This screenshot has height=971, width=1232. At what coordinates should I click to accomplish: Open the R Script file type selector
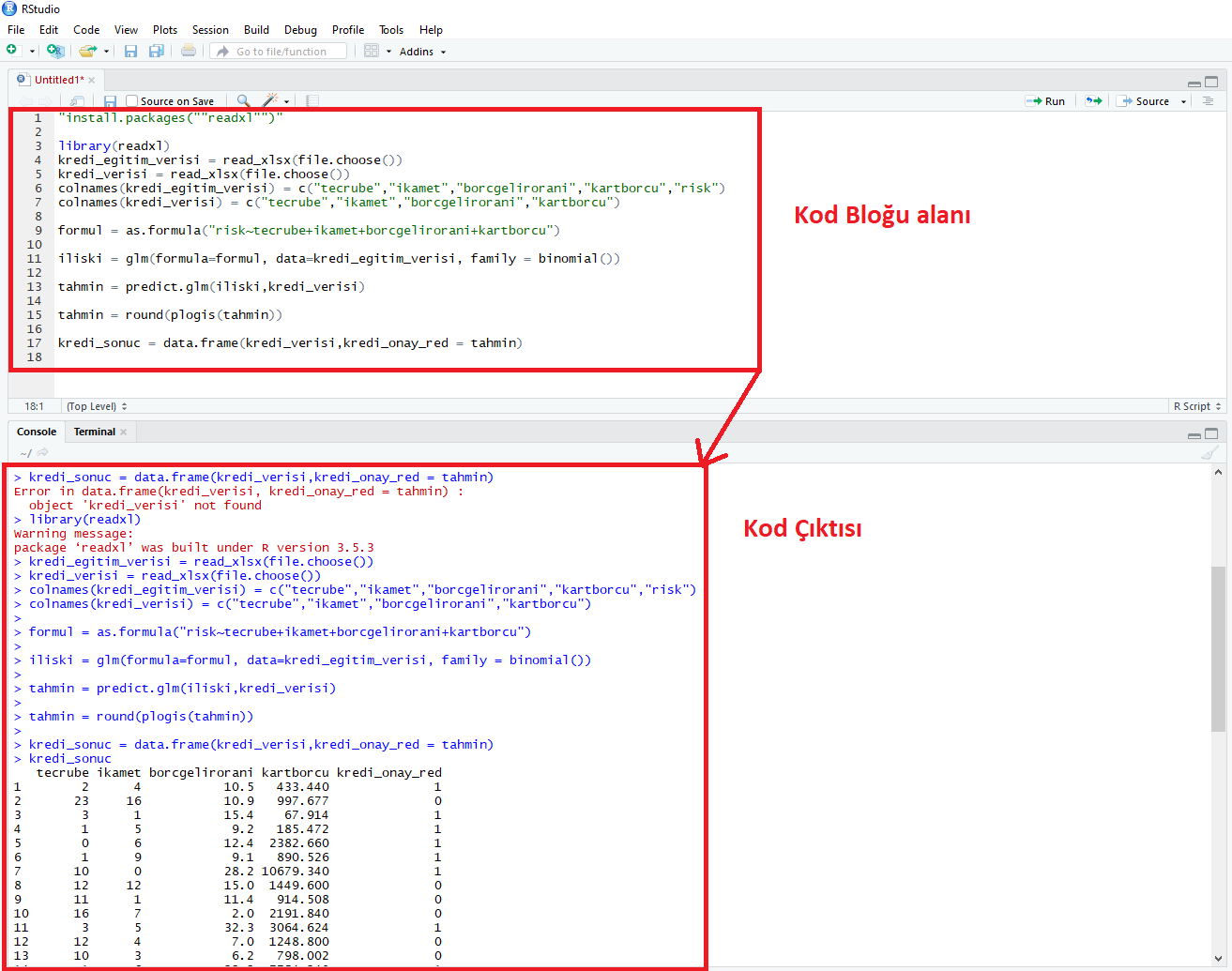[x=1197, y=406]
